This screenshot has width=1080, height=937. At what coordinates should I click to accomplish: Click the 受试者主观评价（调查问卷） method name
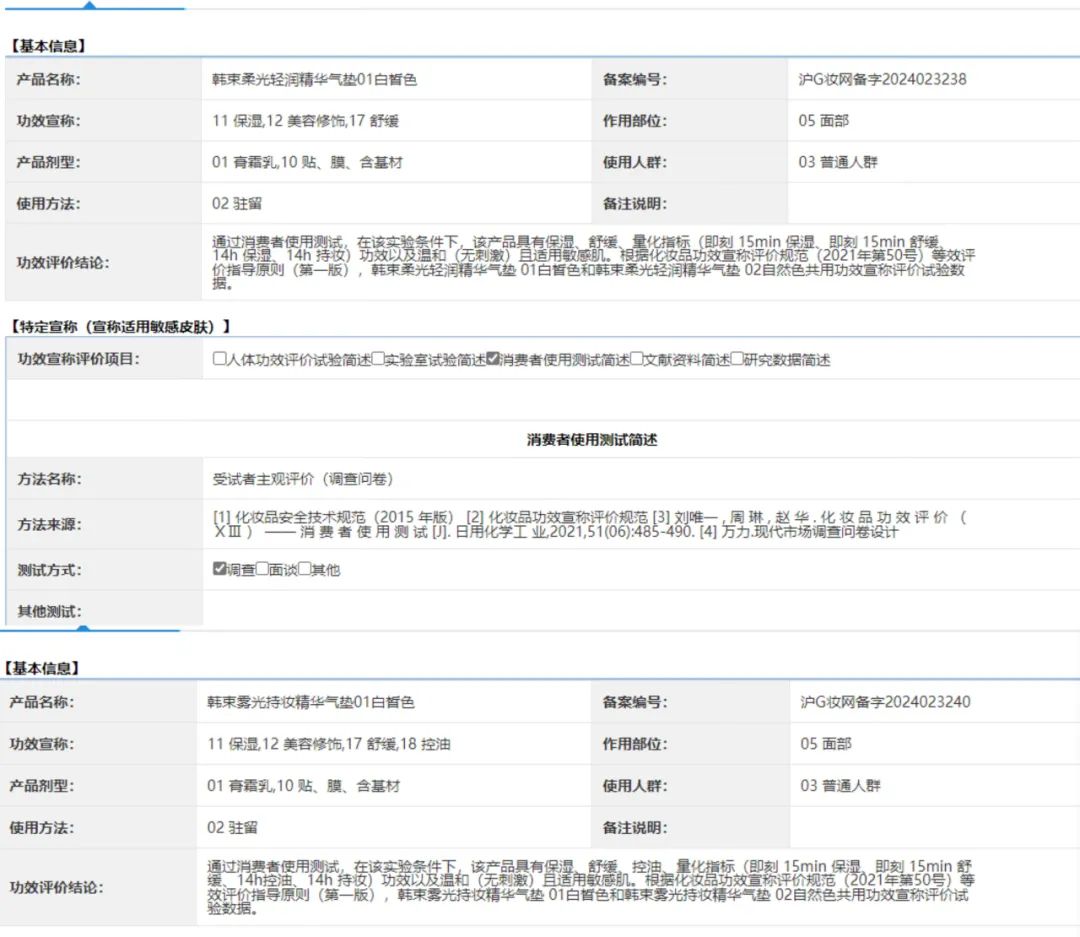[x=303, y=479]
